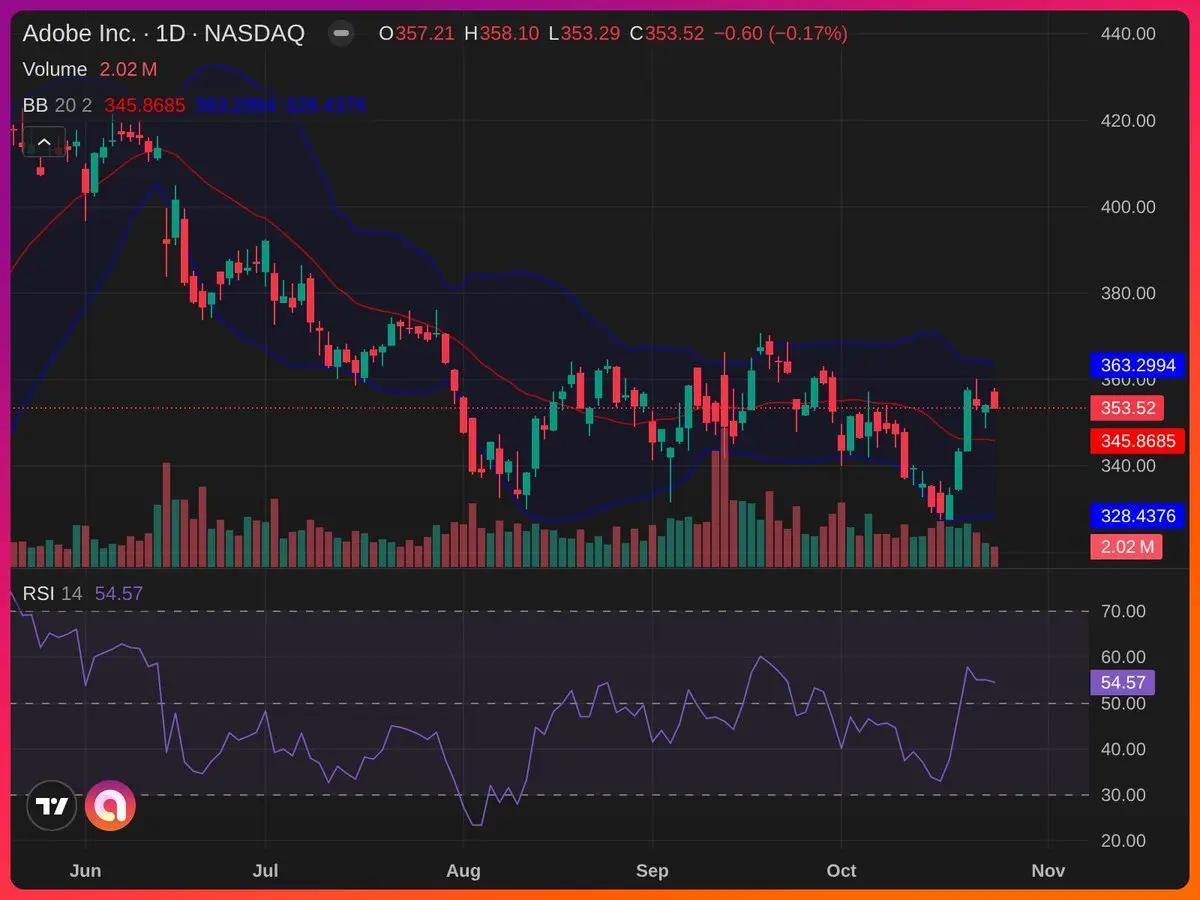Viewport: 1200px width, 900px height.
Task: Click the open price value O357.21
Action: pyautogui.click(x=416, y=34)
